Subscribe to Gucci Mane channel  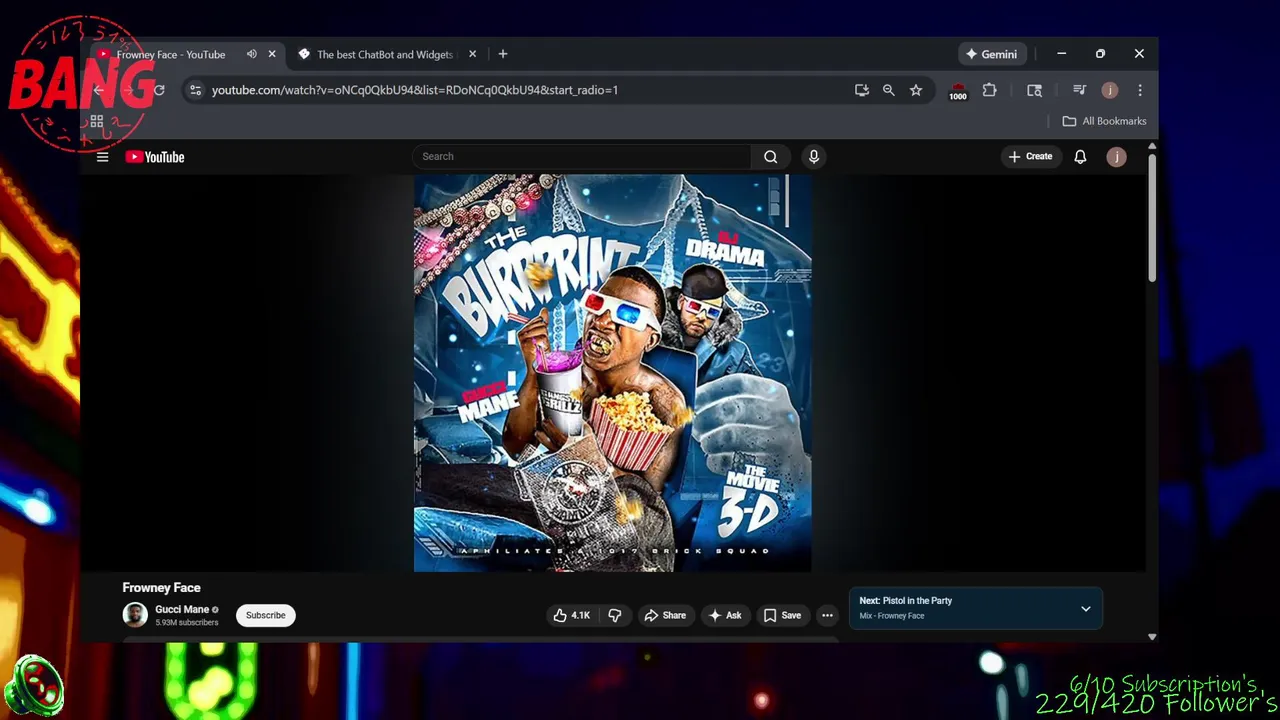(266, 615)
